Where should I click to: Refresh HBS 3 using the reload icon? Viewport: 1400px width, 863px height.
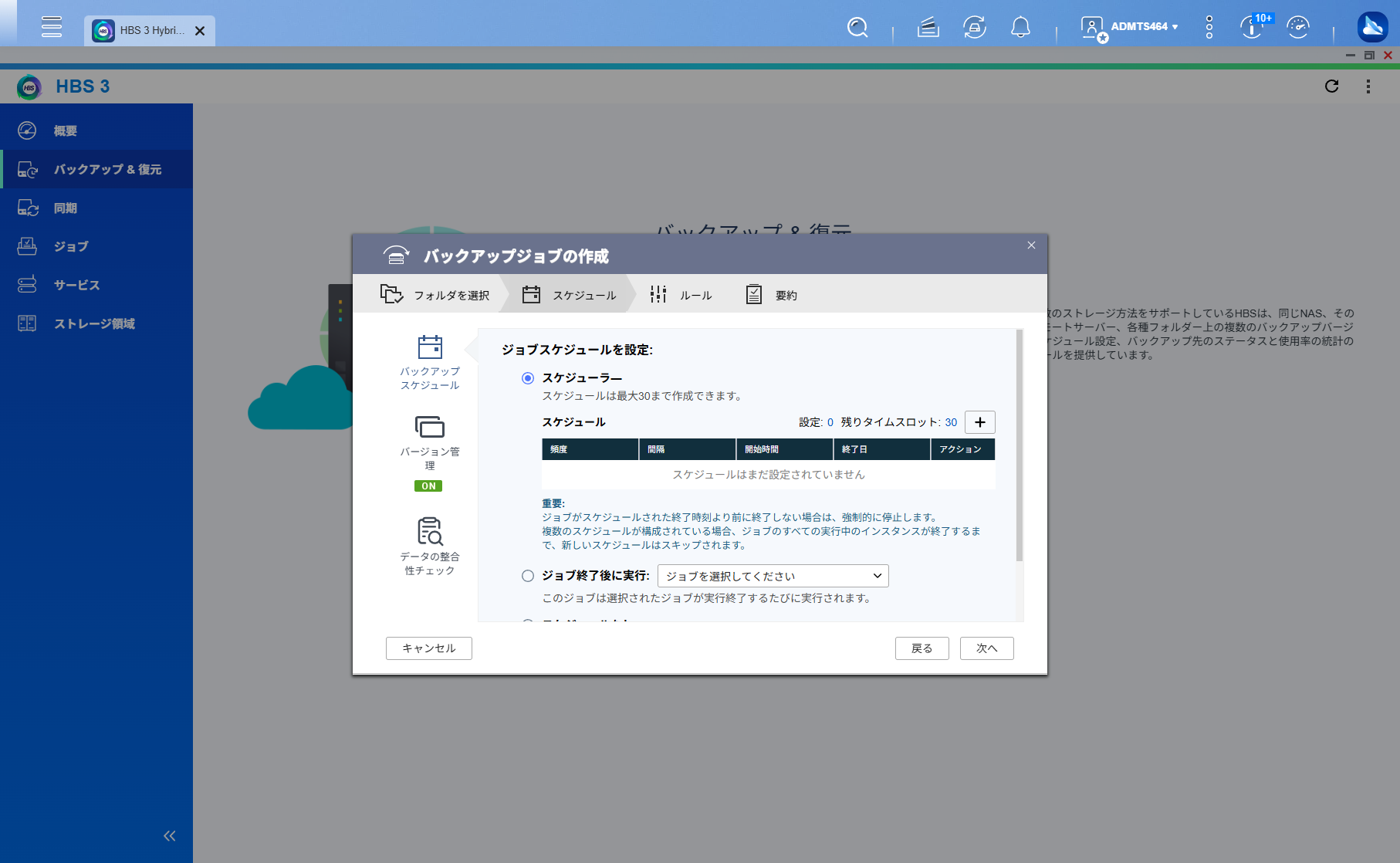[1331, 86]
